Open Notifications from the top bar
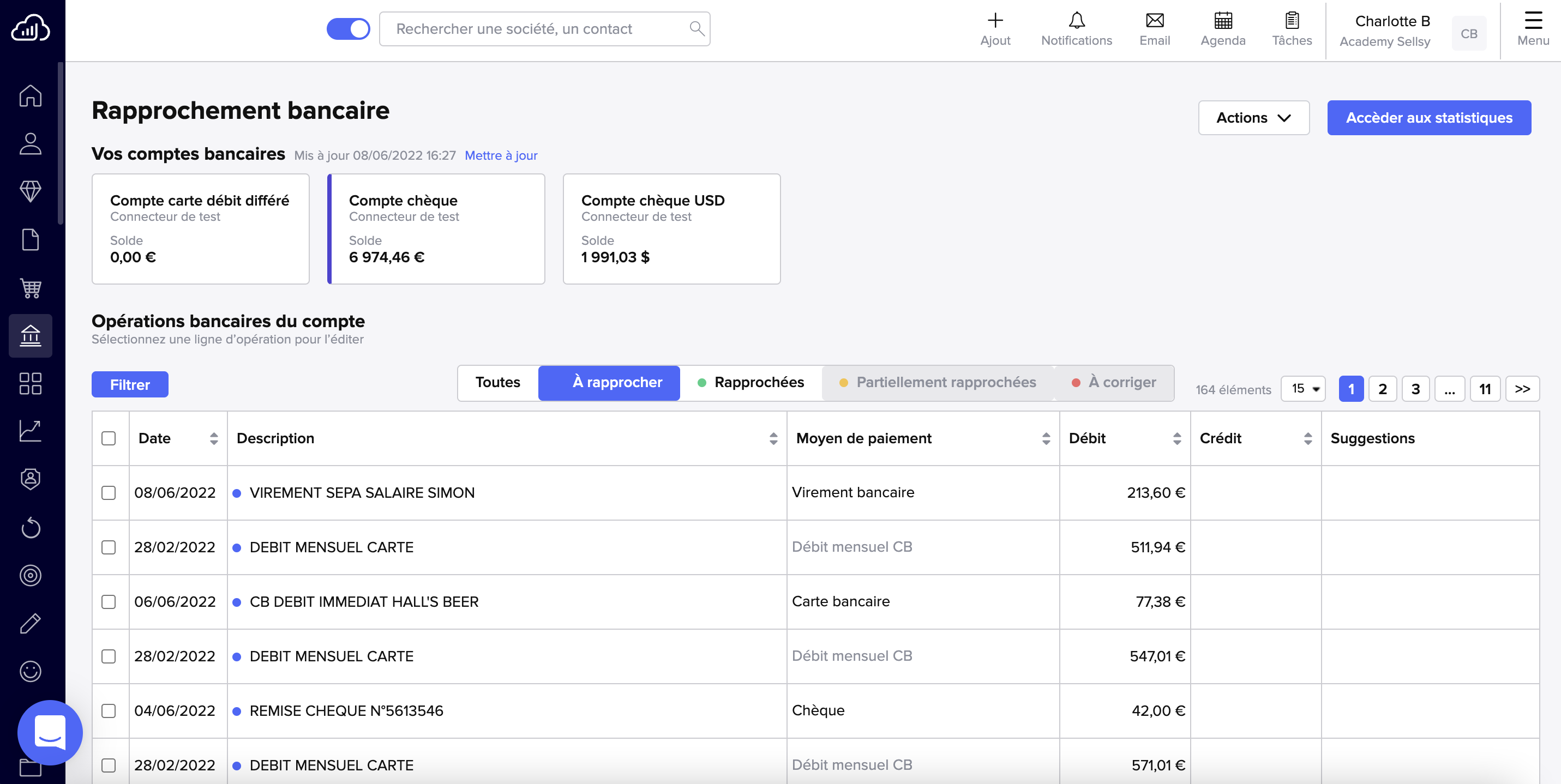This screenshot has width=1561, height=784. pyautogui.click(x=1076, y=28)
